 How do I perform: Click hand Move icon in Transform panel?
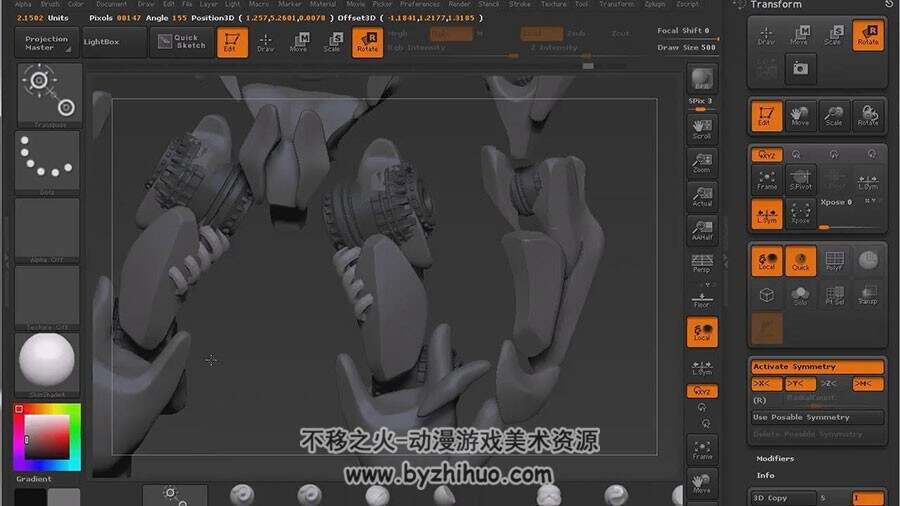tap(800, 115)
